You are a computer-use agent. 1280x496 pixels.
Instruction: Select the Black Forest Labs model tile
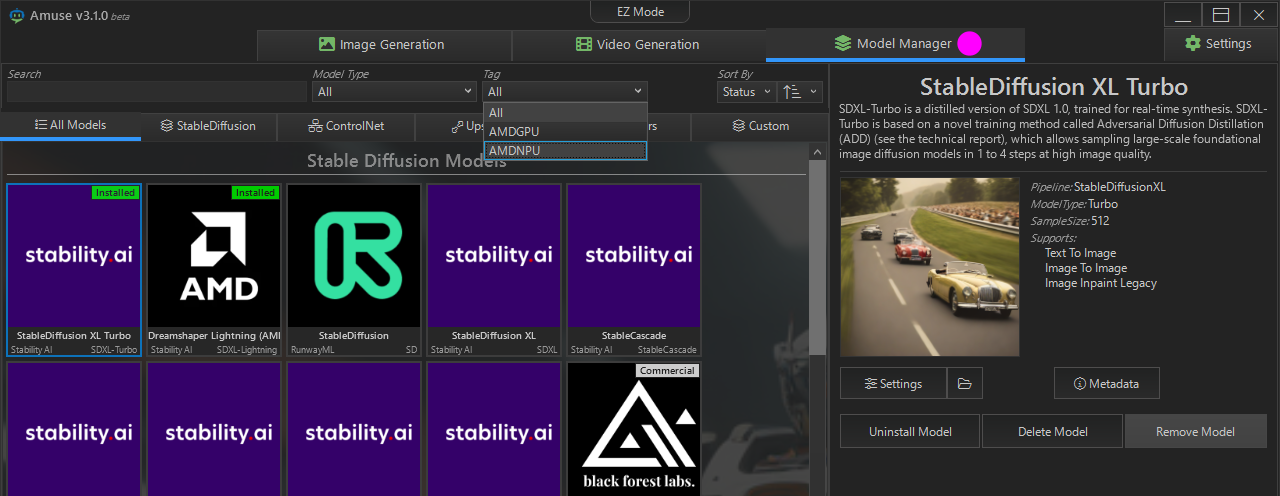[634, 428]
